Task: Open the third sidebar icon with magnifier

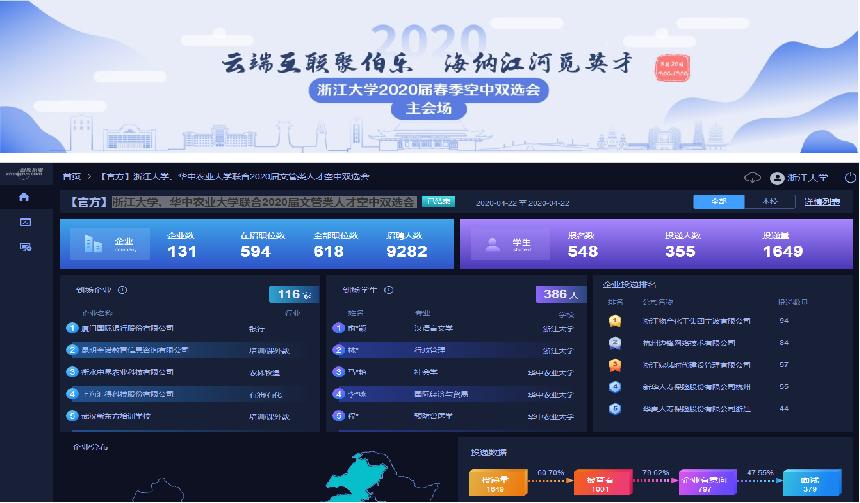Action: tap(25, 247)
